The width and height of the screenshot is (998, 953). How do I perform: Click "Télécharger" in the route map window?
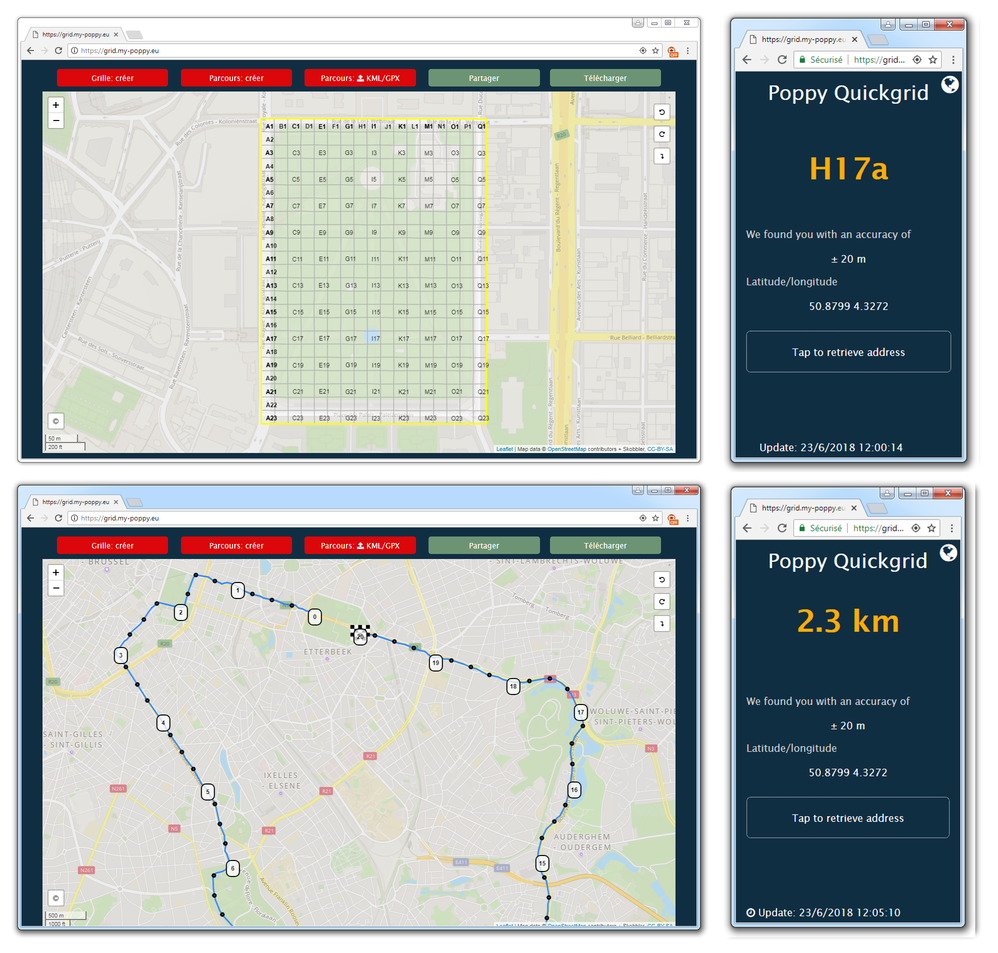coord(605,546)
